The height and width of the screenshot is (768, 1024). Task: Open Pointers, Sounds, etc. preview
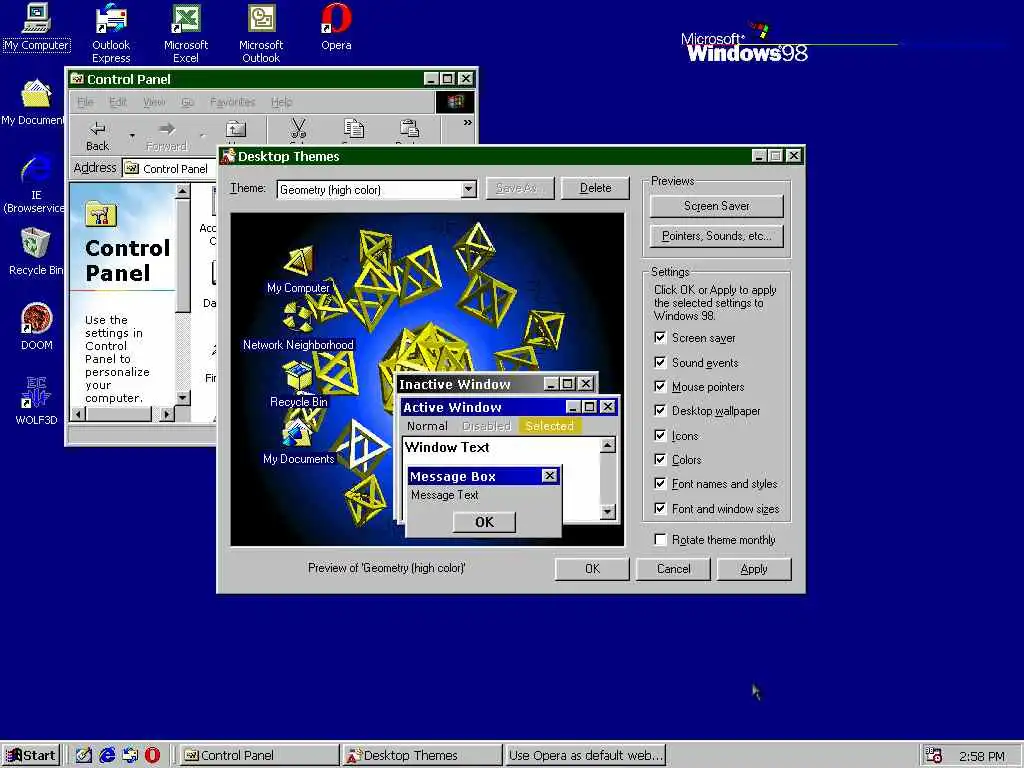point(716,236)
